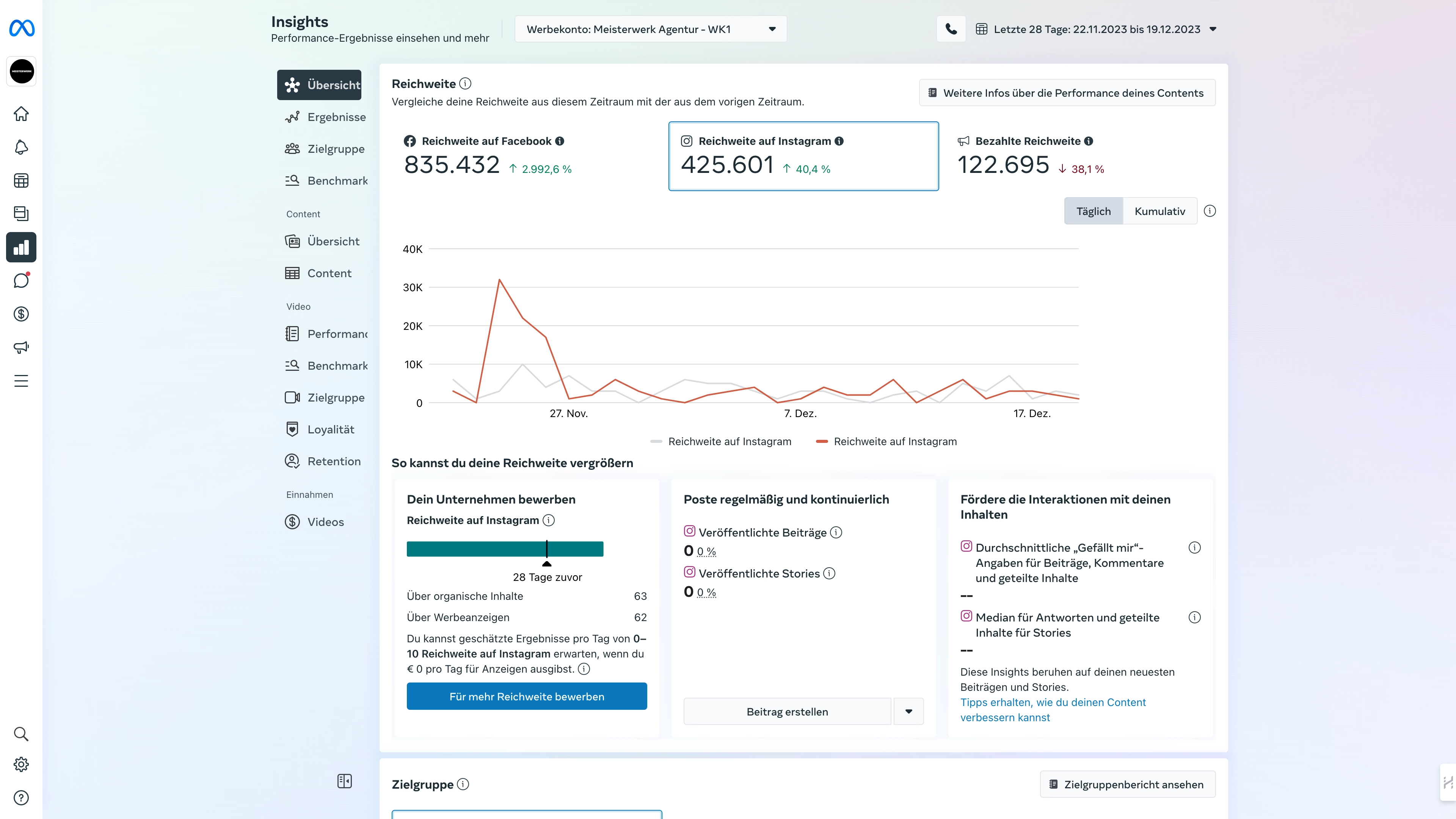Click Für mehr Reichweite bewerben button

tap(527, 696)
